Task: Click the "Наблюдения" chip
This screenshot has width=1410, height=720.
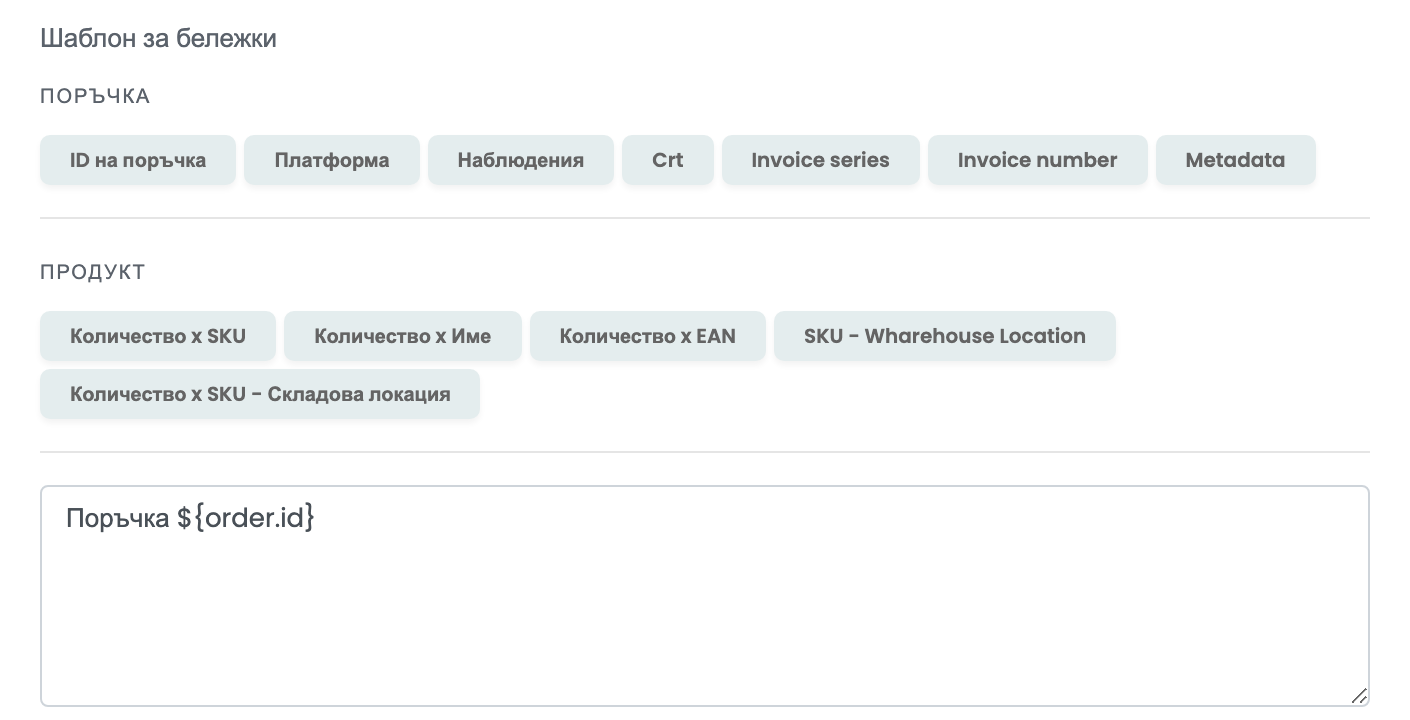Action: (521, 160)
